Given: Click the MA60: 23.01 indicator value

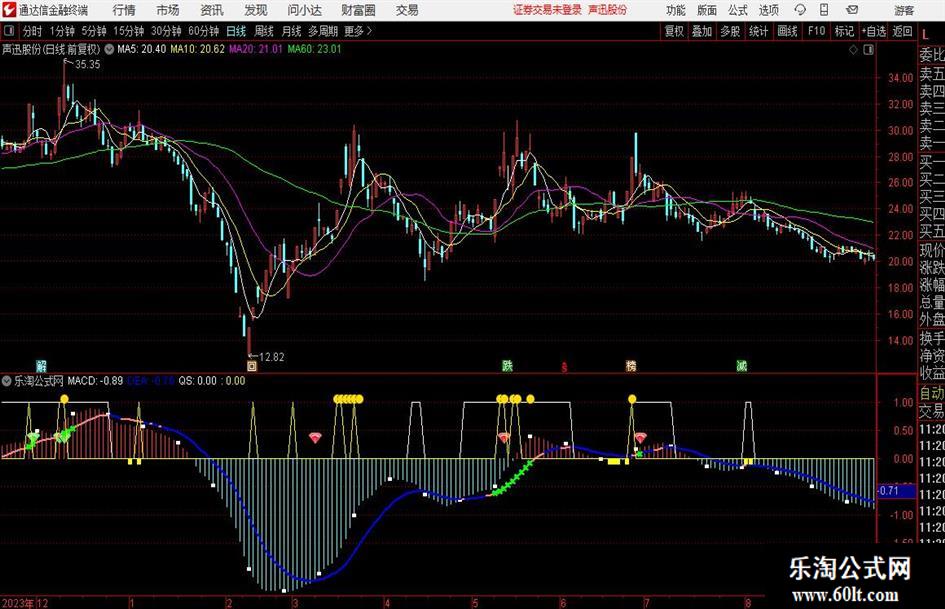Looking at the screenshot, I should [x=314, y=49].
